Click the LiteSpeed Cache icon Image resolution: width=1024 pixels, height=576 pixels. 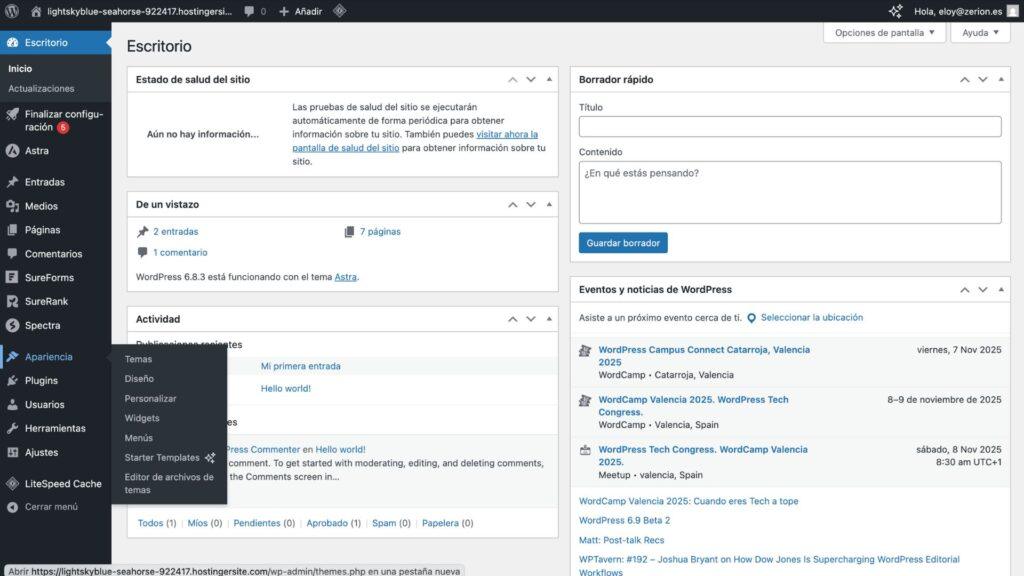pyautogui.click(x=12, y=484)
